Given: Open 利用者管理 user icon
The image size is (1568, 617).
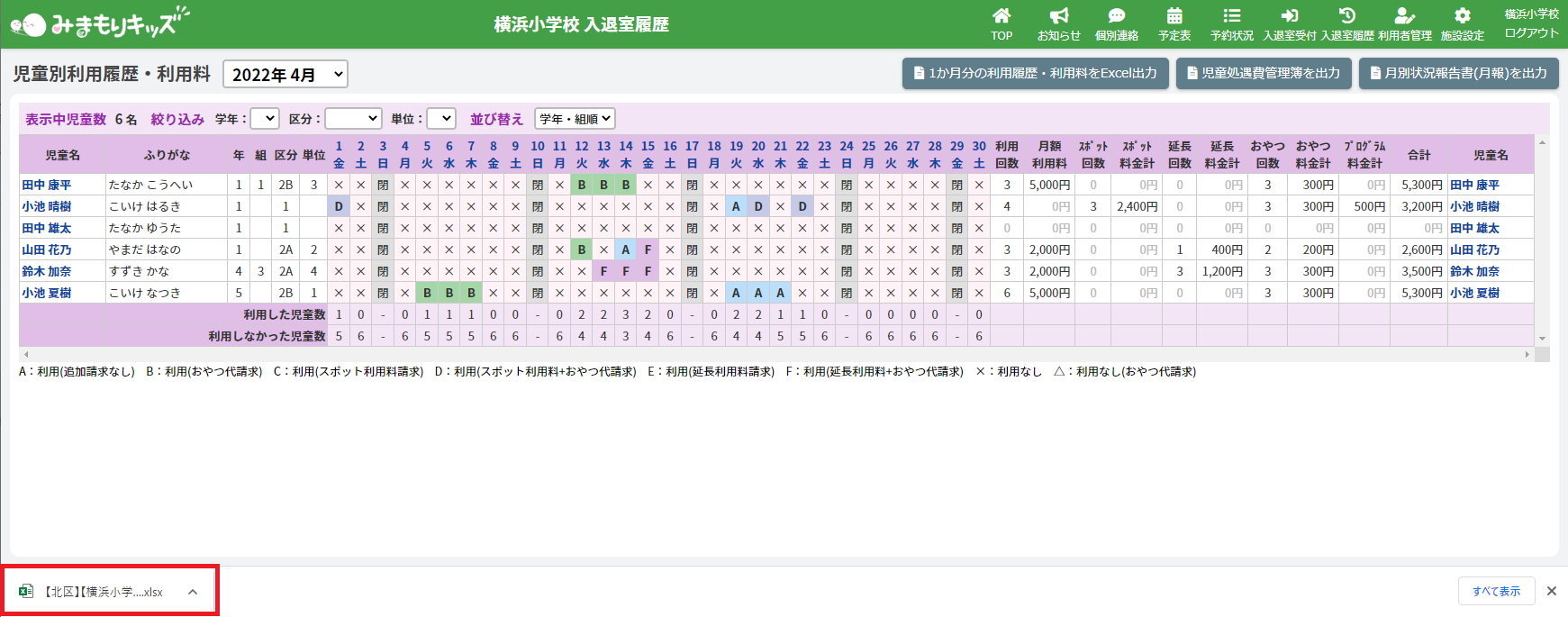Looking at the screenshot, I should [x=1404, y=16].
